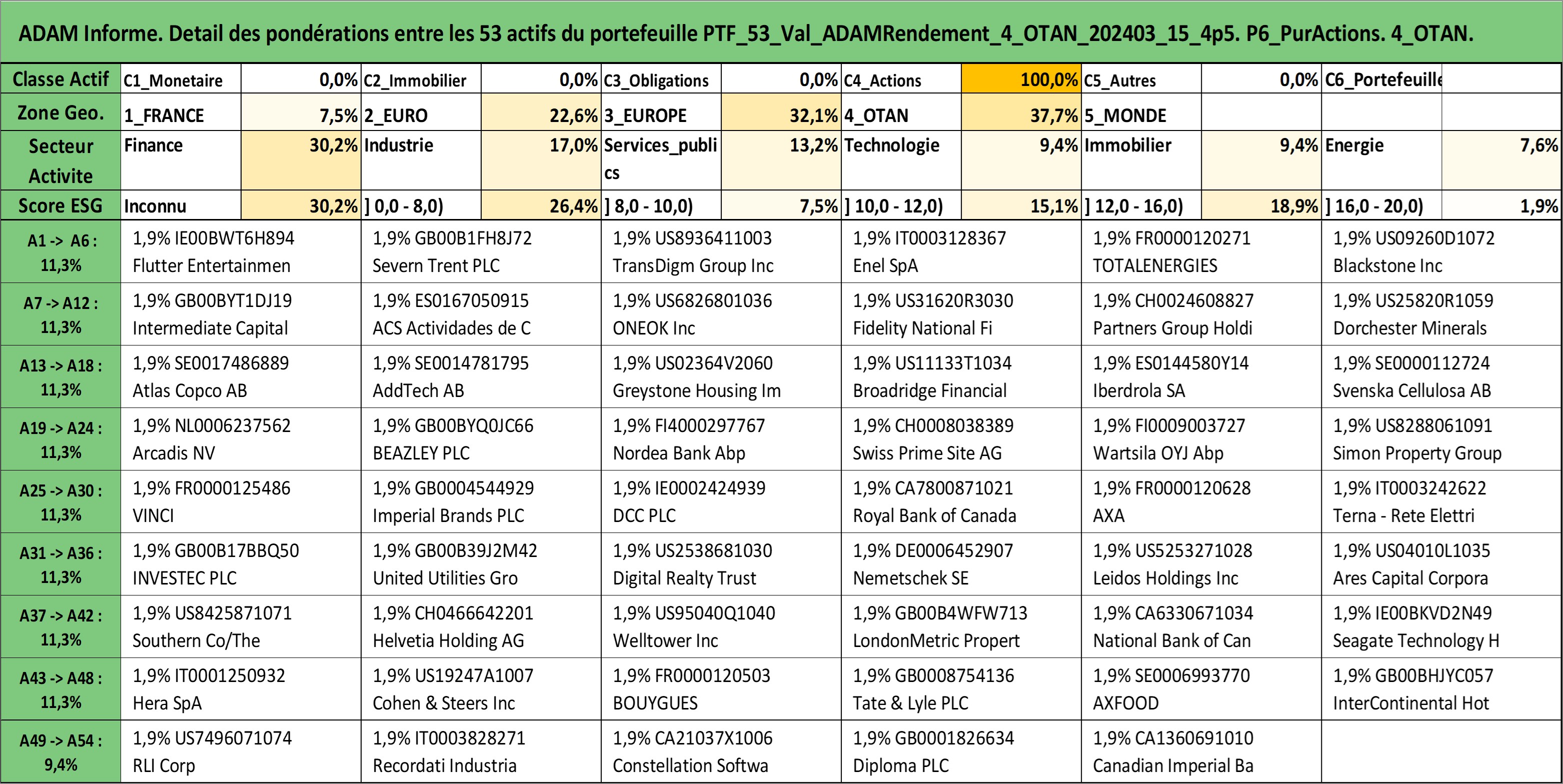Viewport: 1563px width, 784px height.
Task: Click the Nordea Bank Abp cell
Action: (x=721, y=439)
